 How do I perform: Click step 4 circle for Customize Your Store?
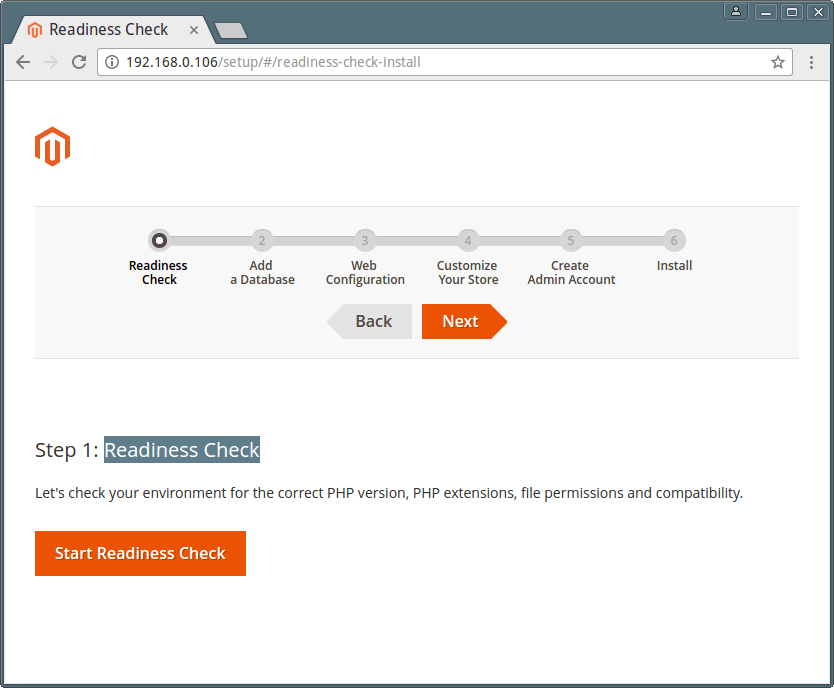pyautogui.click(x=468, y=240)
